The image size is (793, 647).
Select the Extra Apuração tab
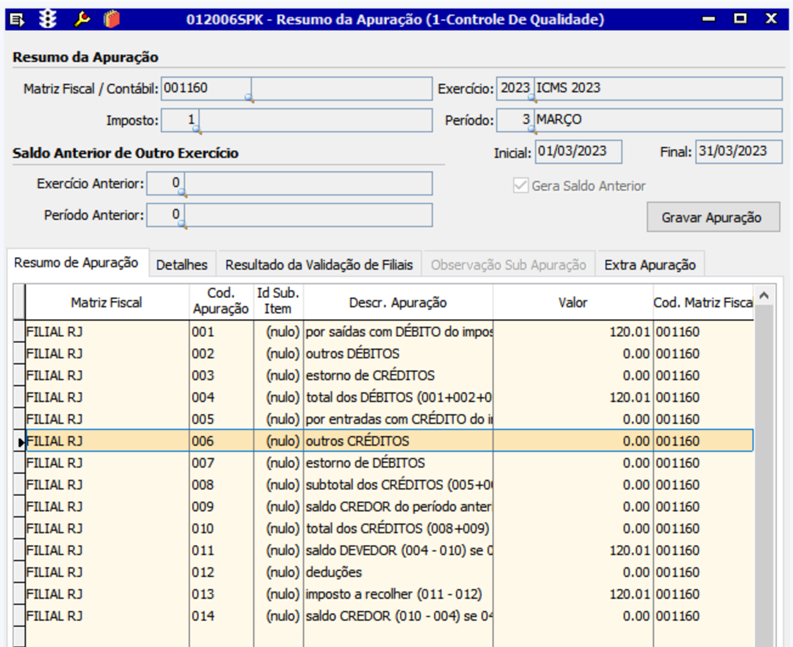point(649,265)
